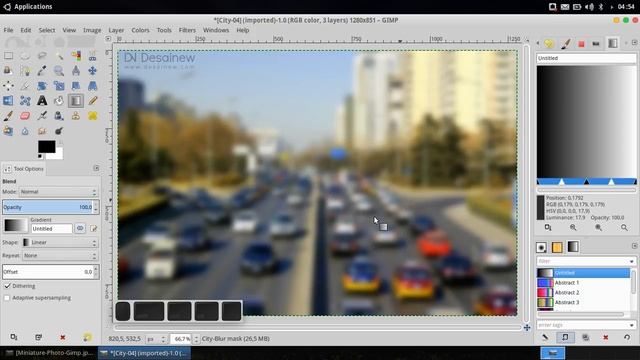Select the Rectangle Select tool
The image size is (640, 360).
pyautogui.click(x=8, y=56)
